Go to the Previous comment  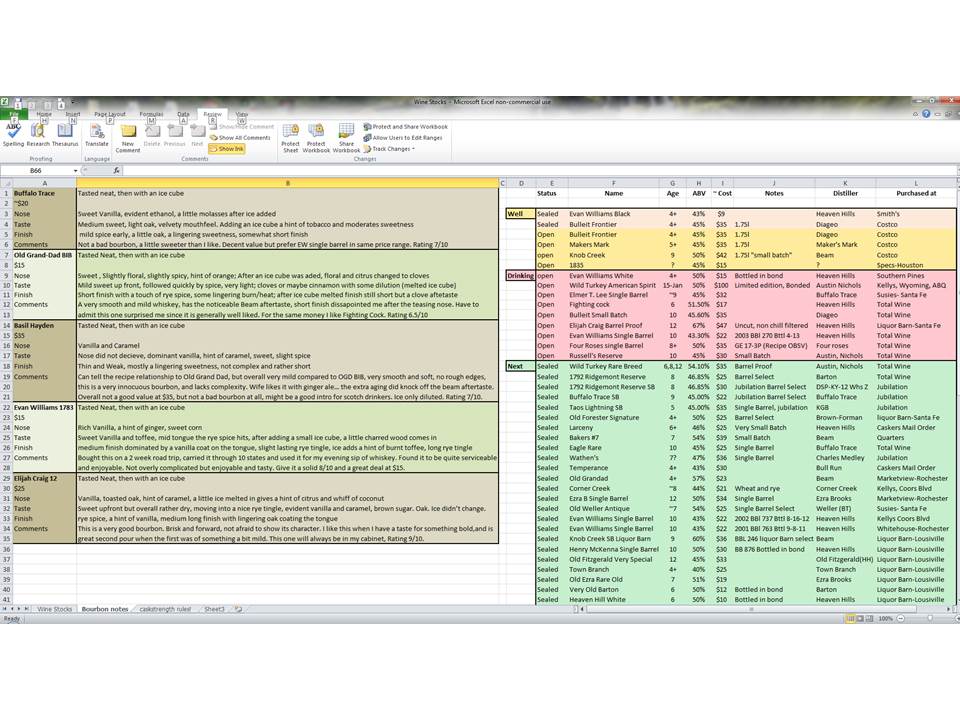[174, 135]
